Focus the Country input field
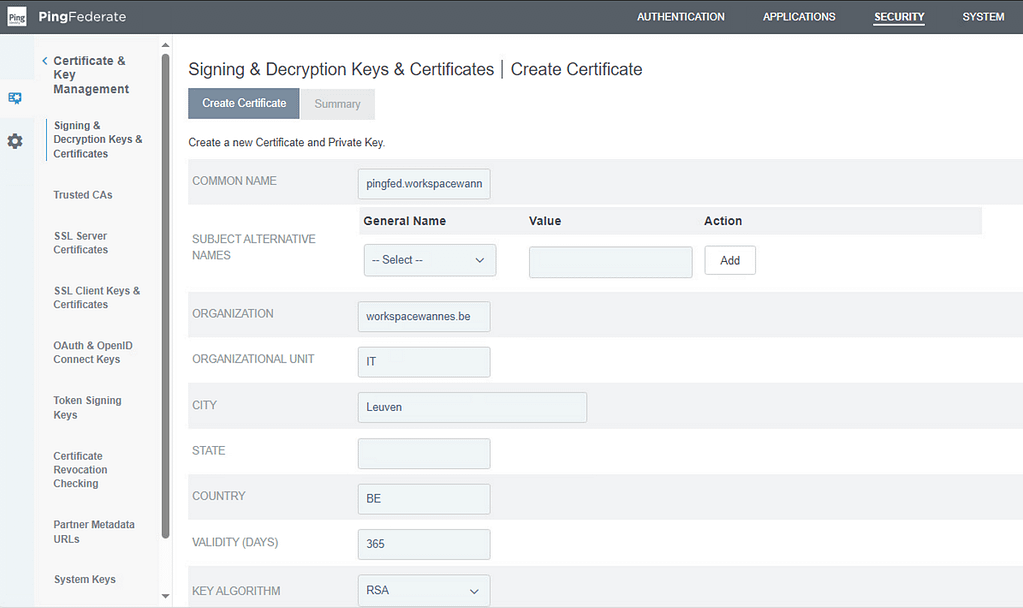 (x=424, y=499)
